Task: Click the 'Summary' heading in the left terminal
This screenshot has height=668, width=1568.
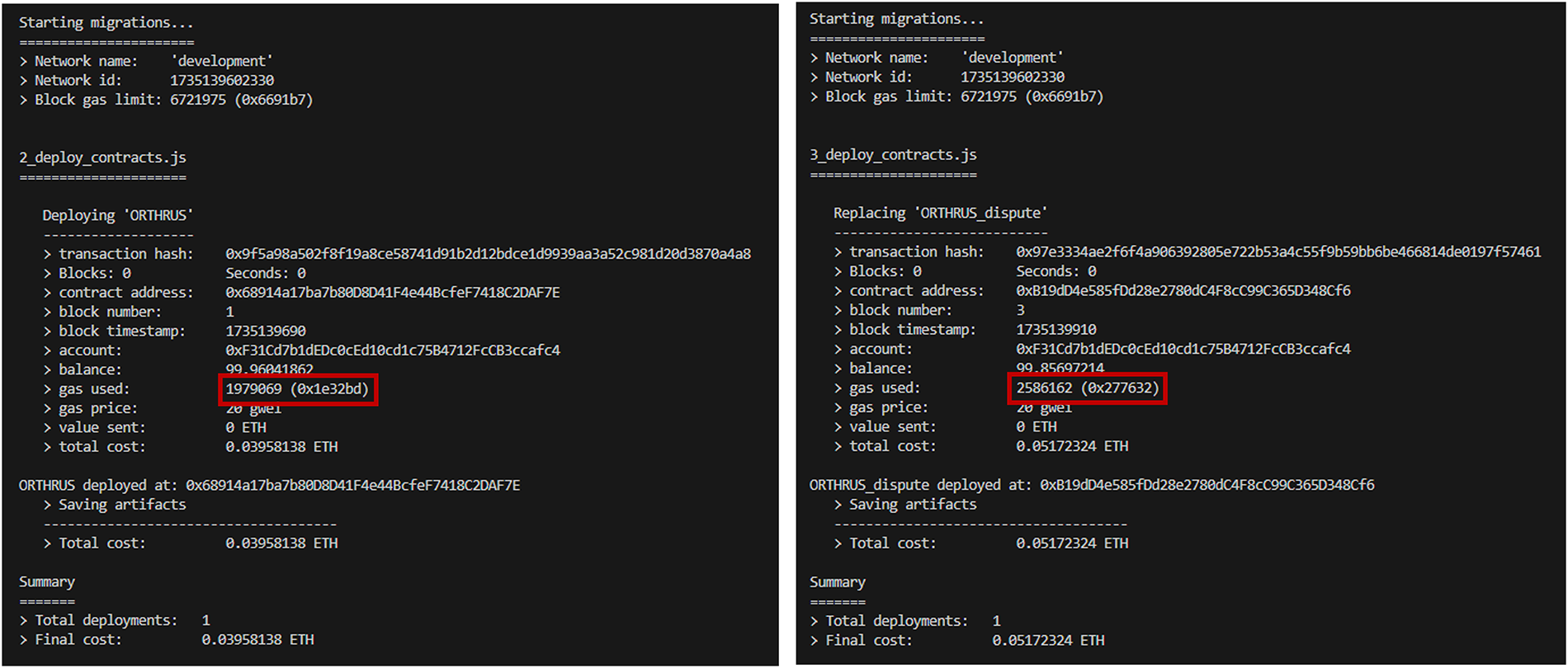Action: 47,582
